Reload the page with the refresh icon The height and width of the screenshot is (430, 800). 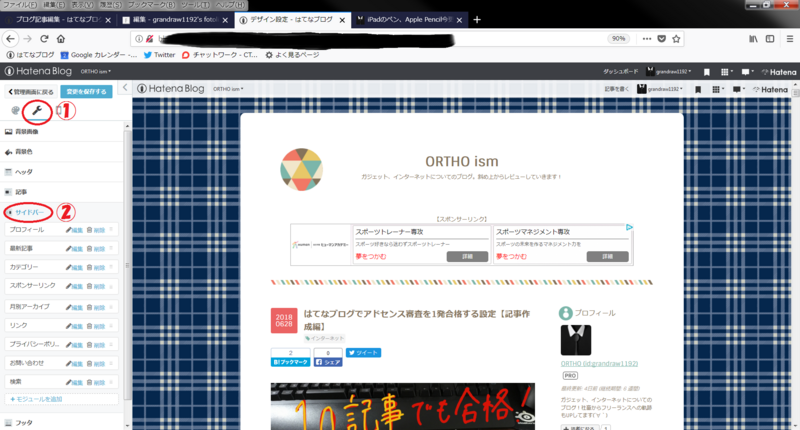(44, 39)
